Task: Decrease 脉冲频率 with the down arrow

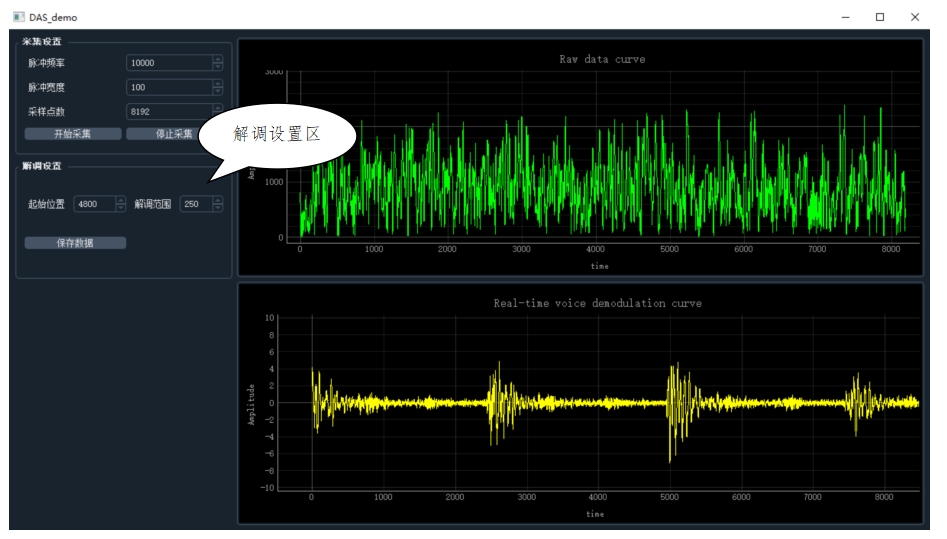Action: pos(217,67)
